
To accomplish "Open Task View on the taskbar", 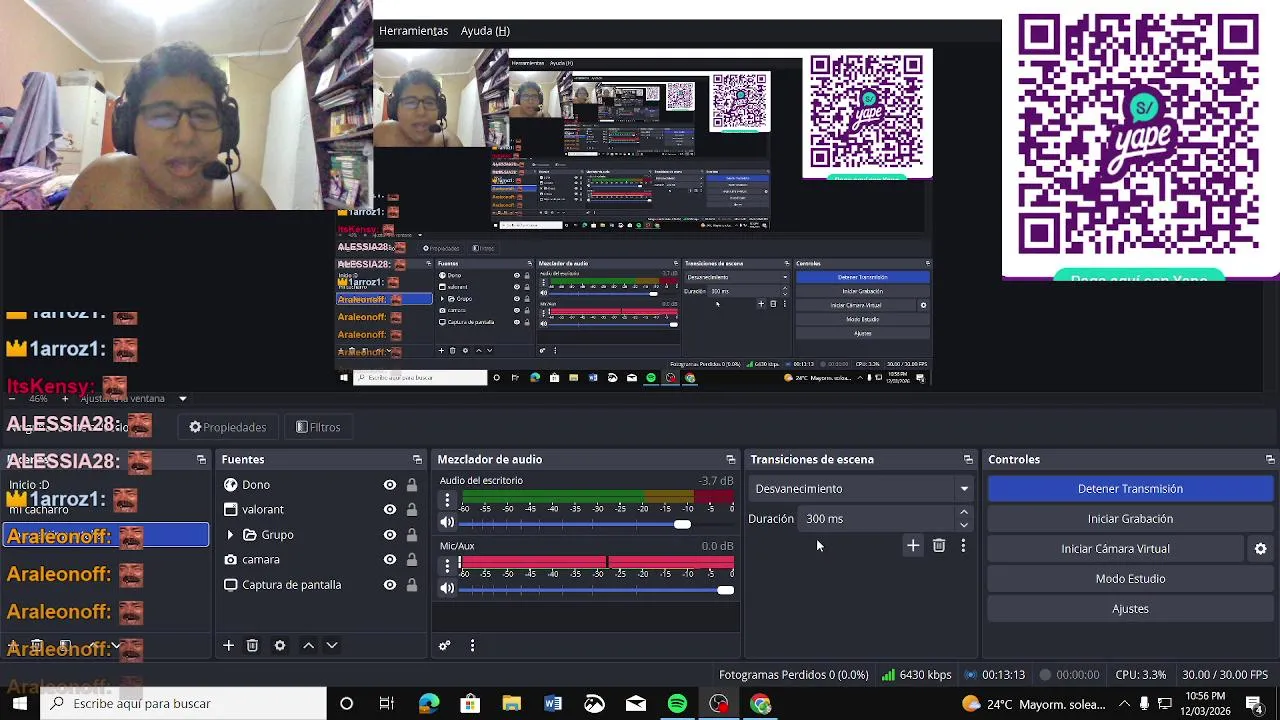I will click(387, 704).
